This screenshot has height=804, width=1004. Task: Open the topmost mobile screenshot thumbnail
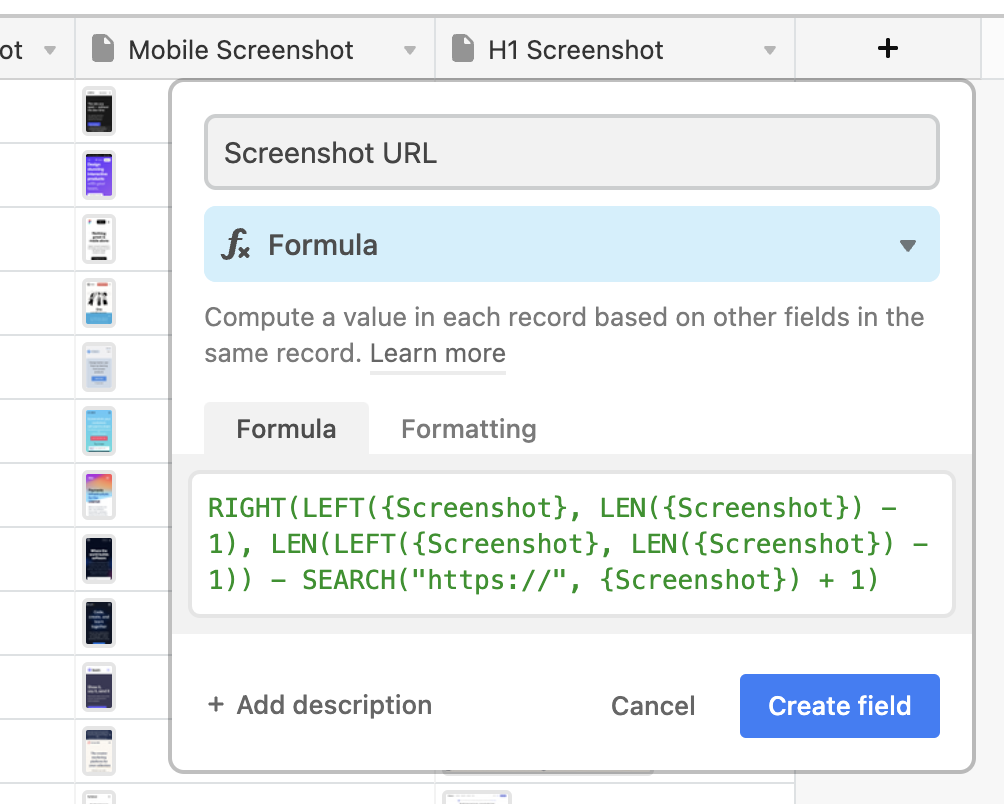(x=98, y=110)
